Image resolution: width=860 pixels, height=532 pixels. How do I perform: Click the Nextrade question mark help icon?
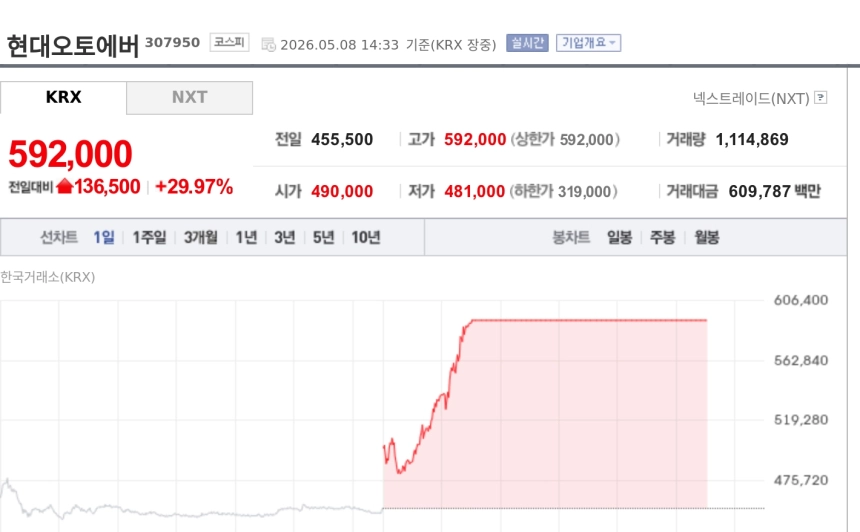pyautogui.click(x=820, y=98)
